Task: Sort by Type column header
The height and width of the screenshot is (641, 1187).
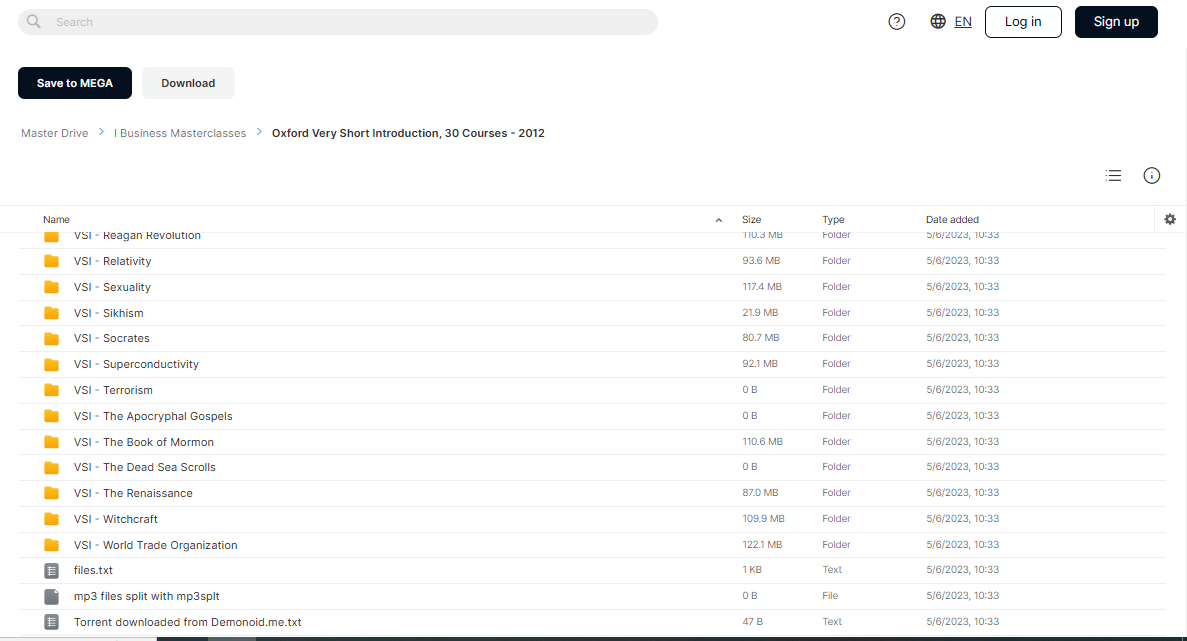Action: [833, 219]
